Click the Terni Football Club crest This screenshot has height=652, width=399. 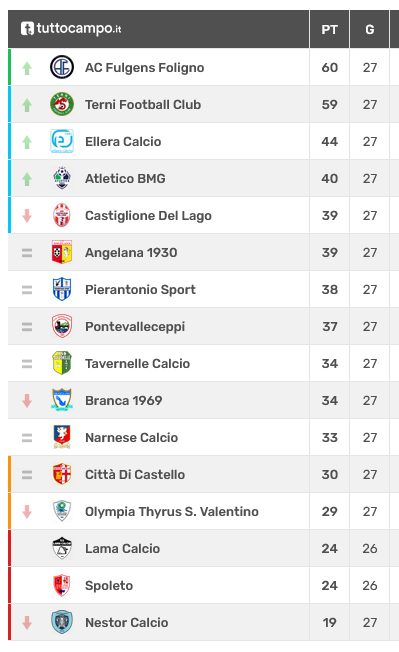62,104
